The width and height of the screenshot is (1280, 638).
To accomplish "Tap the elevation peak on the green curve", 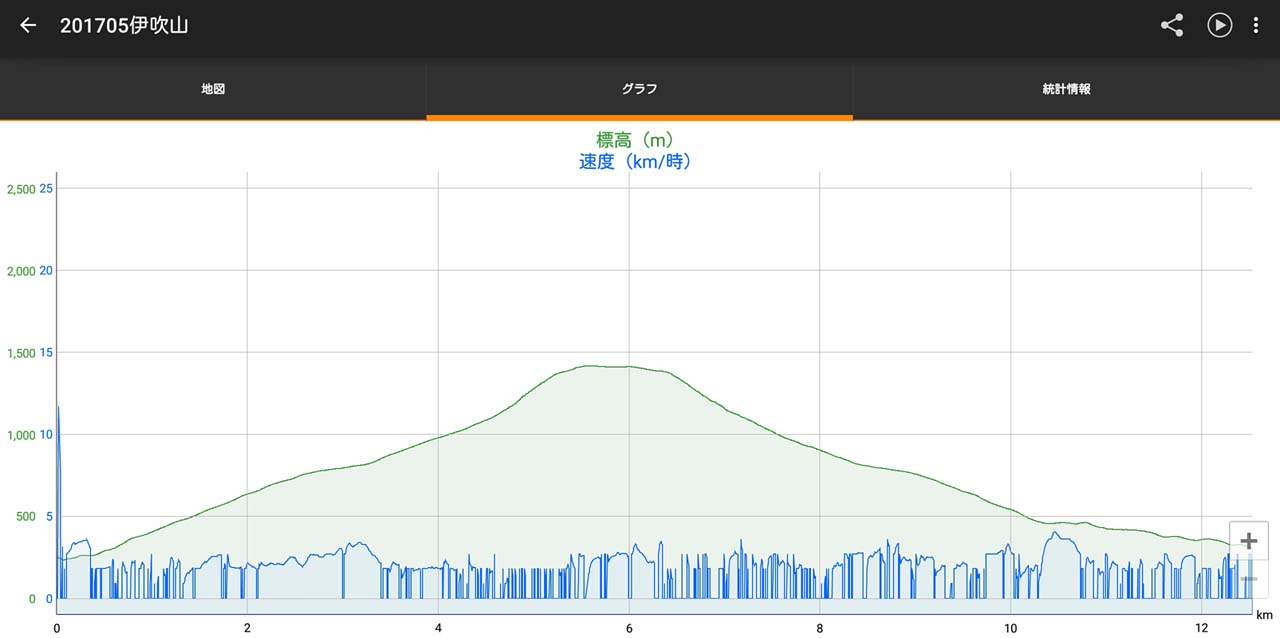I will [x=592, y=366].
